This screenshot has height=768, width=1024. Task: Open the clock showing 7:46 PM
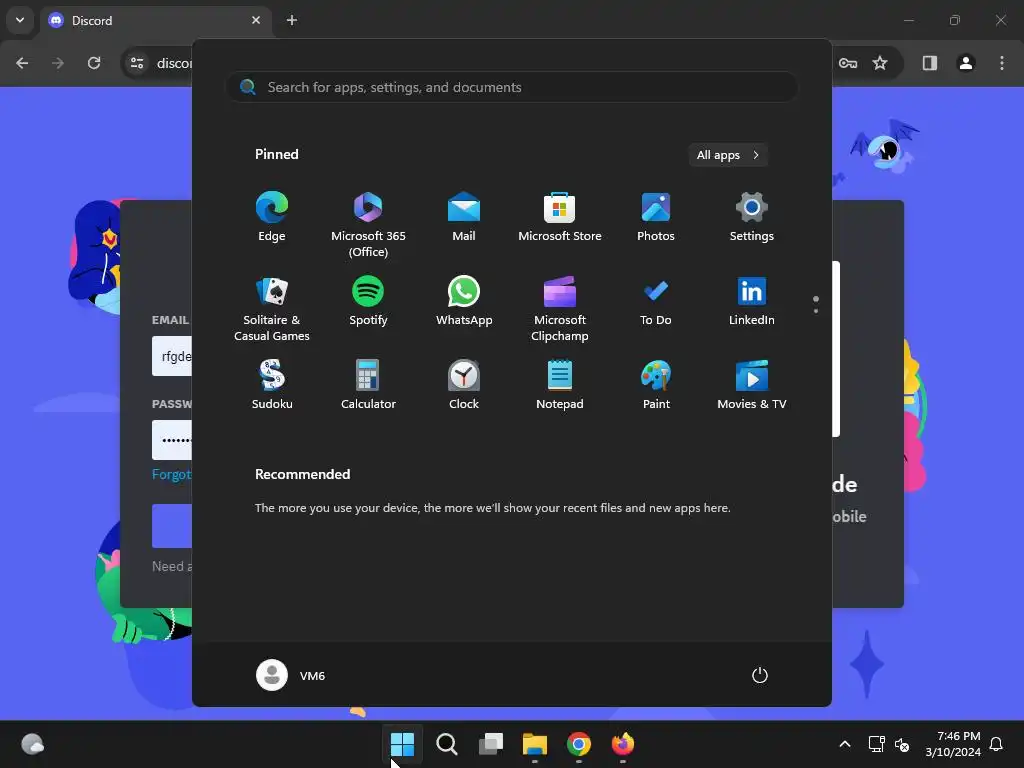click(953, 744)
